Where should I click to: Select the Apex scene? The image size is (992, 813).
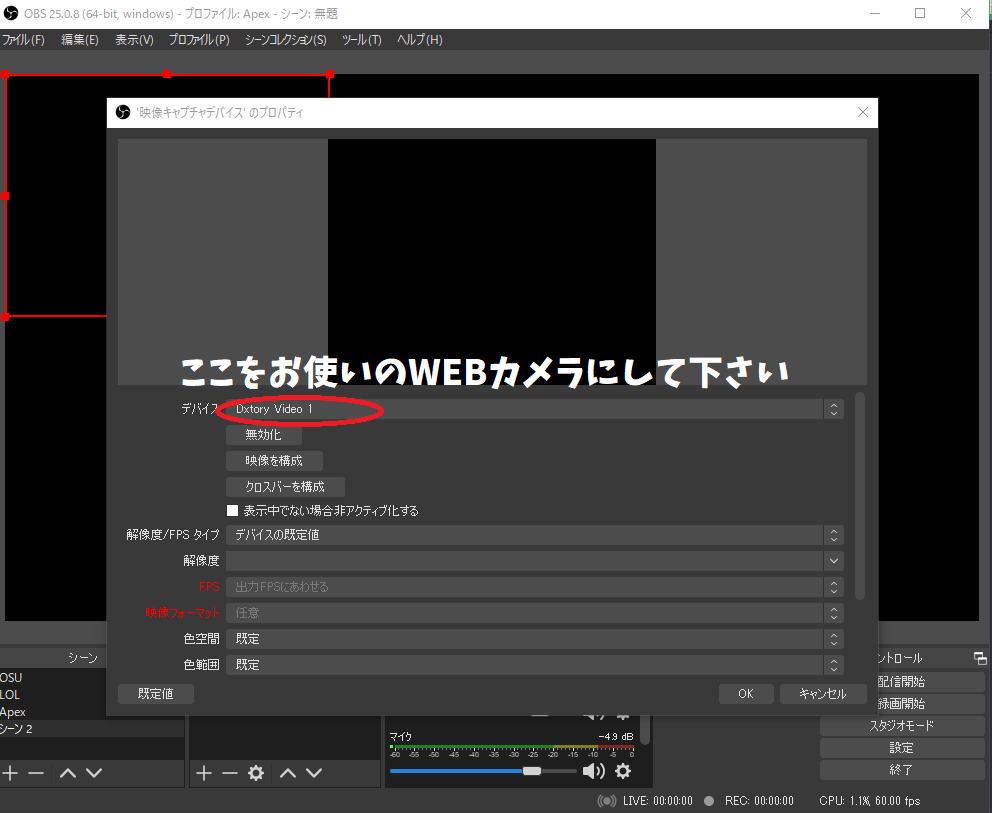(x=53, y=712)
